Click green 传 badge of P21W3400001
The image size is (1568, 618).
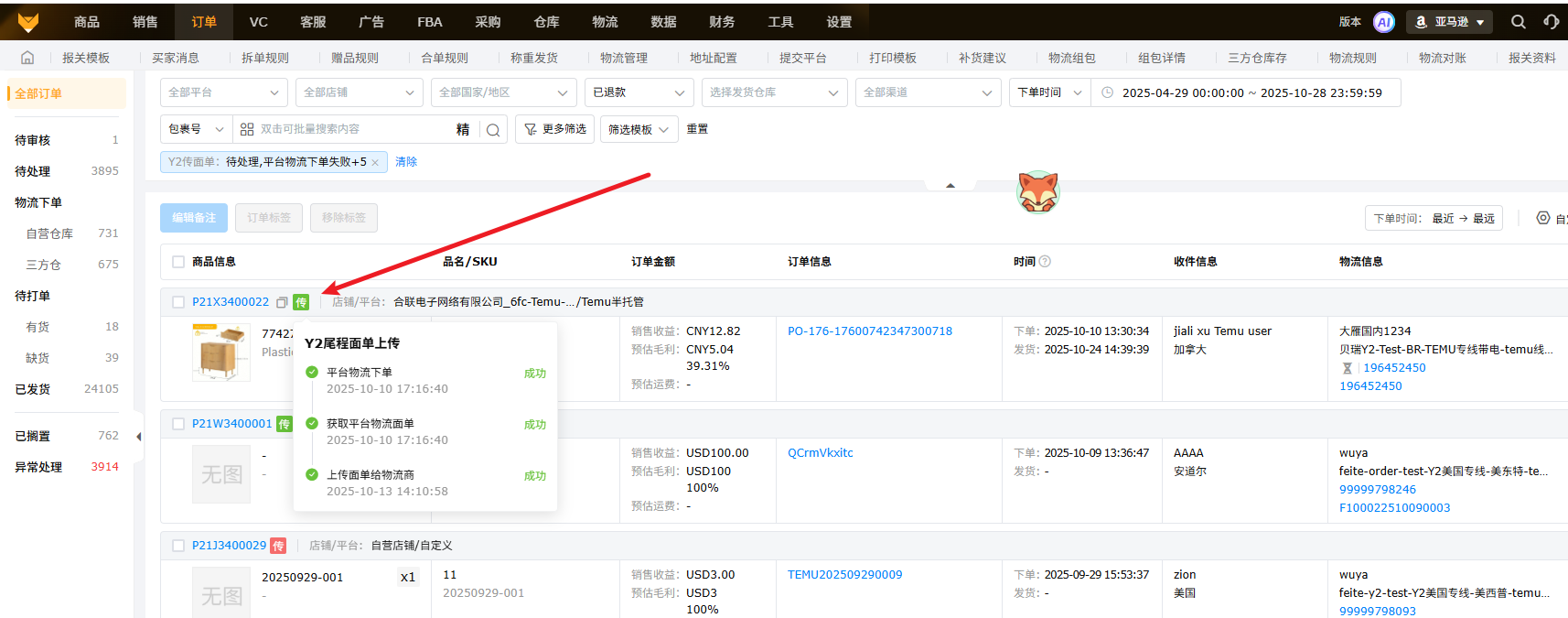coord(284,424)
